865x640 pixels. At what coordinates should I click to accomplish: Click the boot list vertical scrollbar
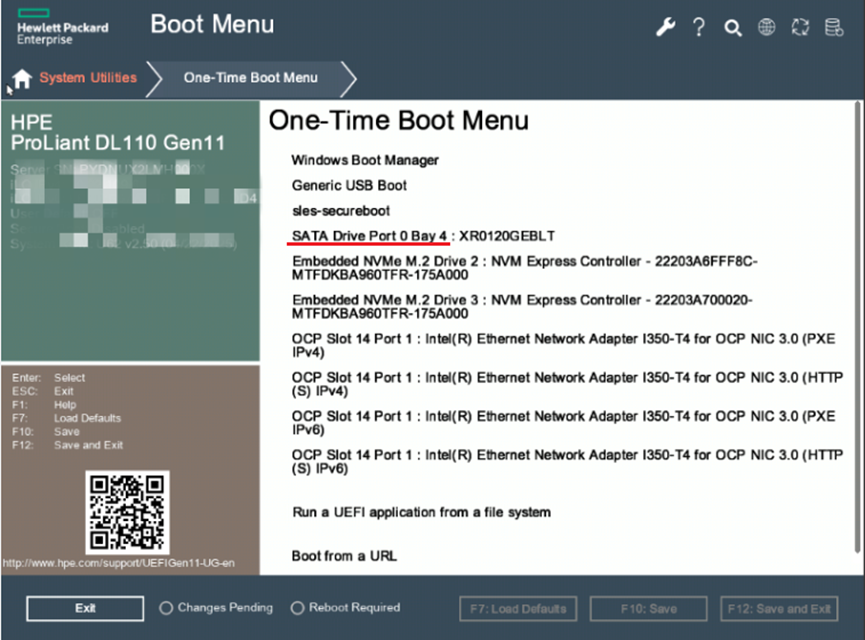point(857,327)
